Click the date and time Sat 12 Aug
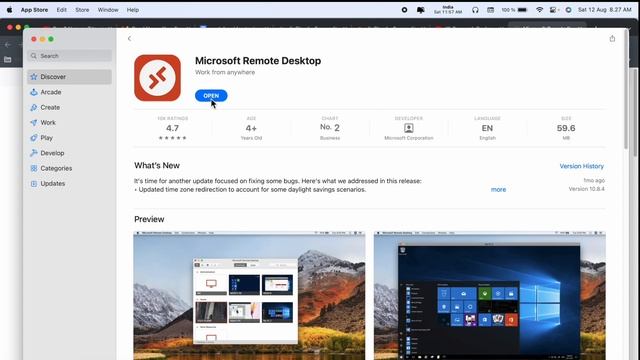 tap(604, 10)
